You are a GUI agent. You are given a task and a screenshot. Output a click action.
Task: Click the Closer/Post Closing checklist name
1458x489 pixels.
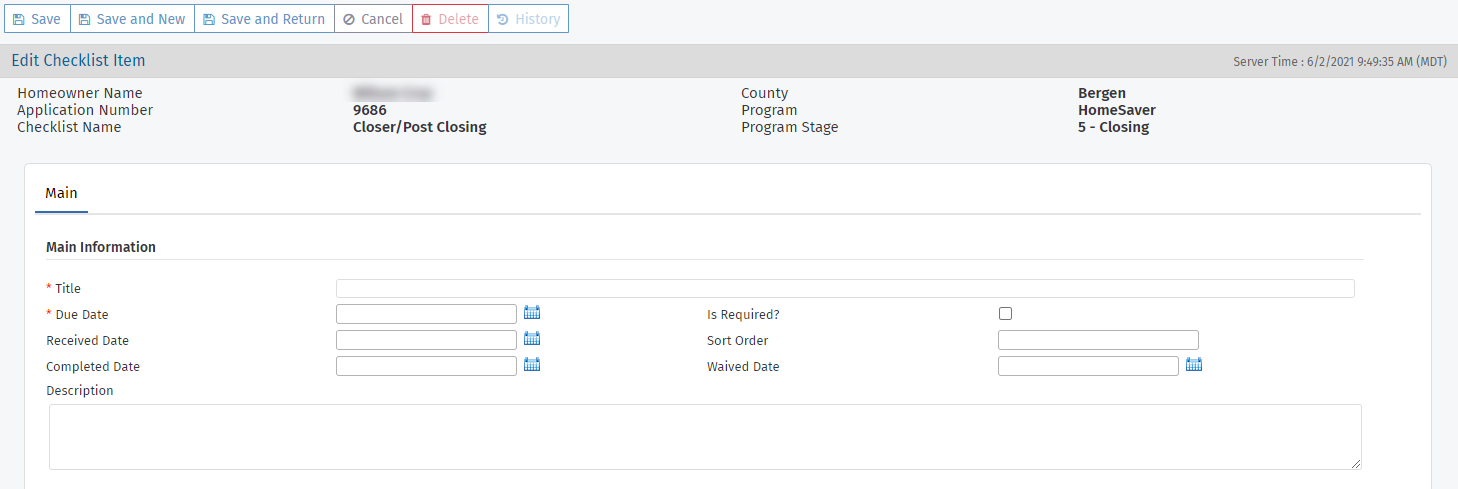(x=420, y=127)
